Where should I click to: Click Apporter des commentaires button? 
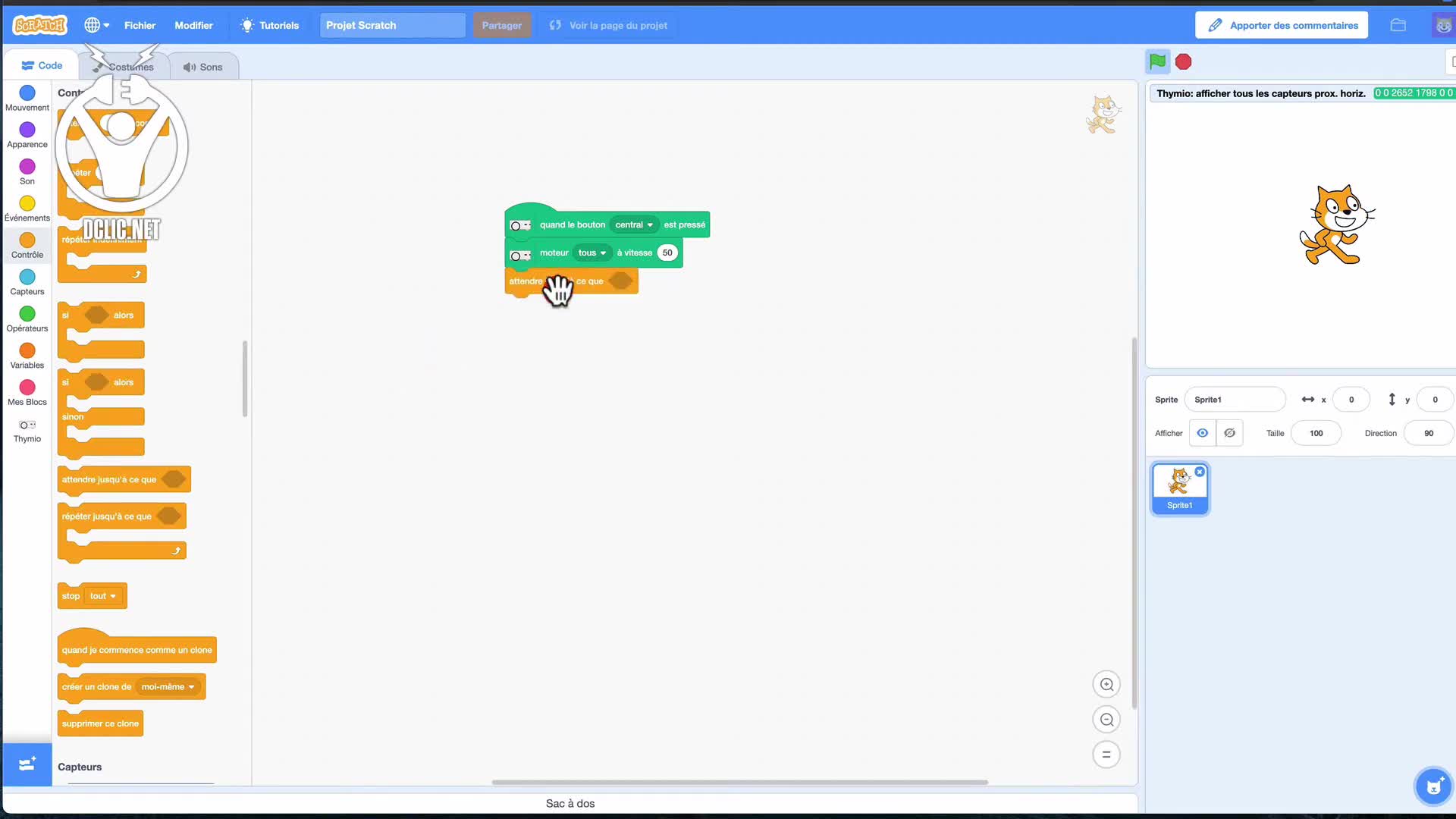tap(1282, 25)
